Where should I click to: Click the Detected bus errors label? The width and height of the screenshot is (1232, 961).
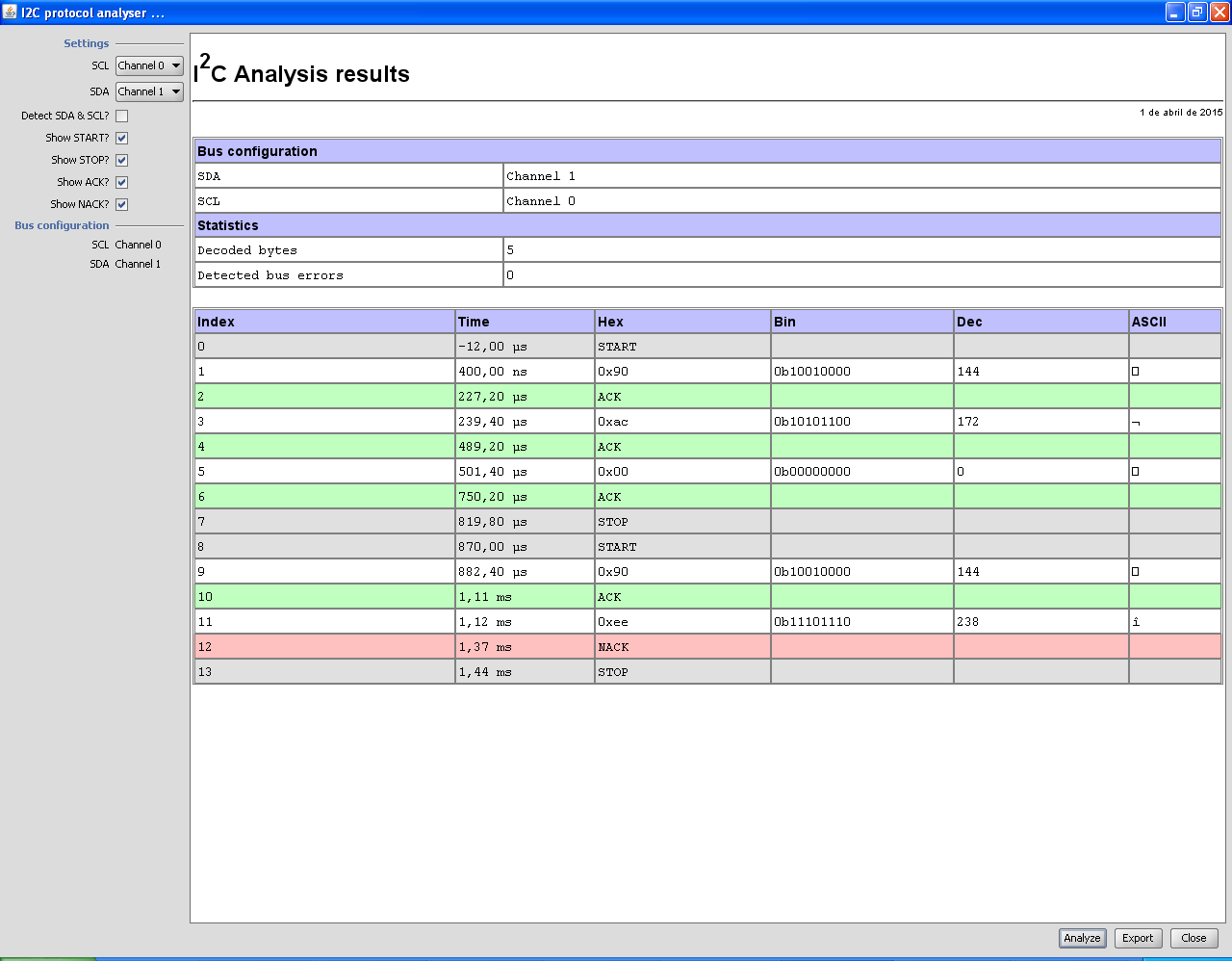270,275
